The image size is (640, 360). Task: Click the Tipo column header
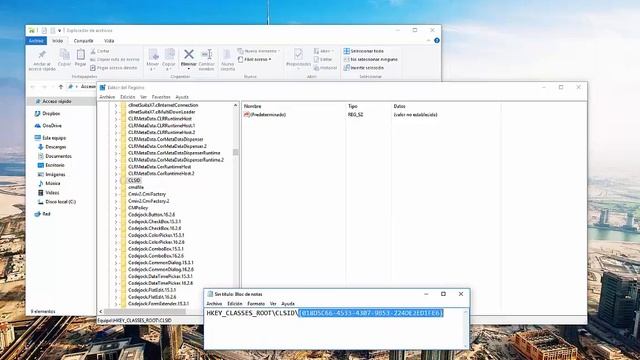tap(353, 106)
